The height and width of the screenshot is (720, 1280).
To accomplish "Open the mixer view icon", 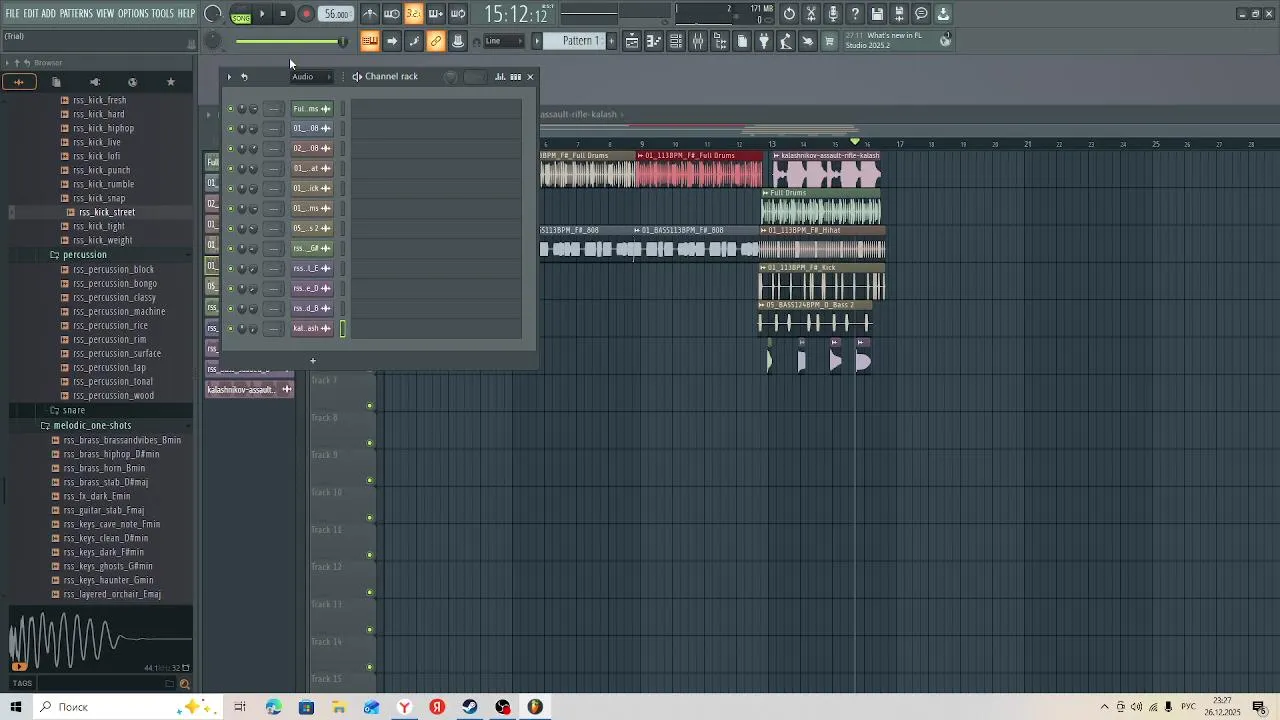I will (x=698, y=41).
